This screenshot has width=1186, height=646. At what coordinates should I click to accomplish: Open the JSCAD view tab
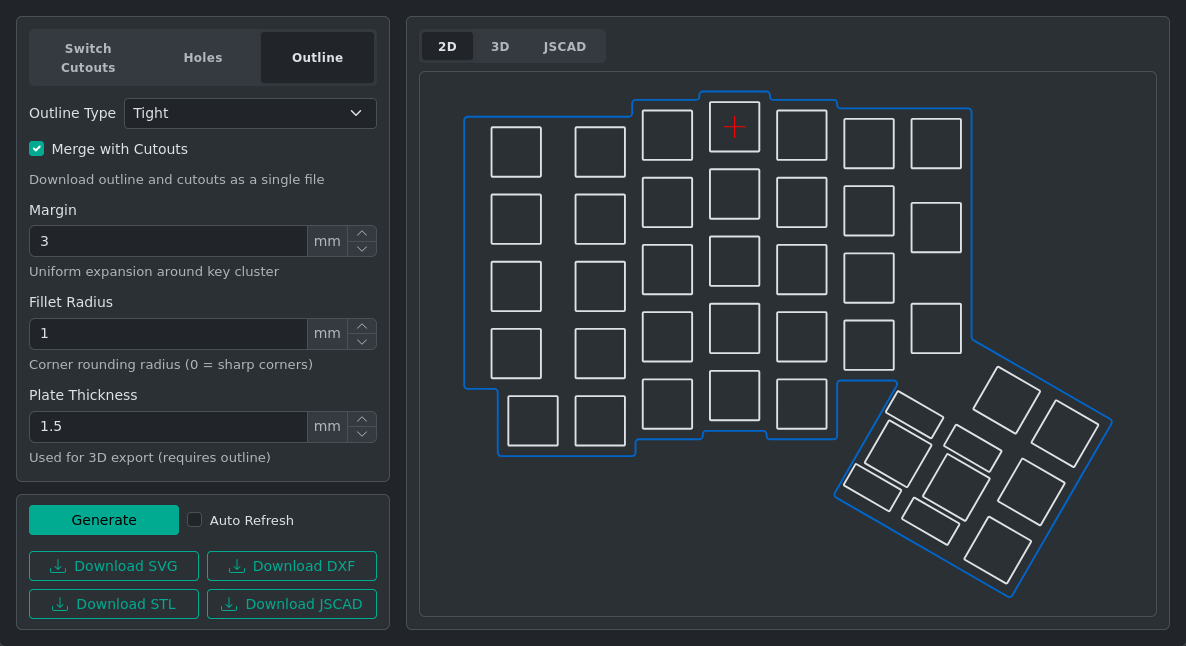pyautogui.click(x=564, y=46)
